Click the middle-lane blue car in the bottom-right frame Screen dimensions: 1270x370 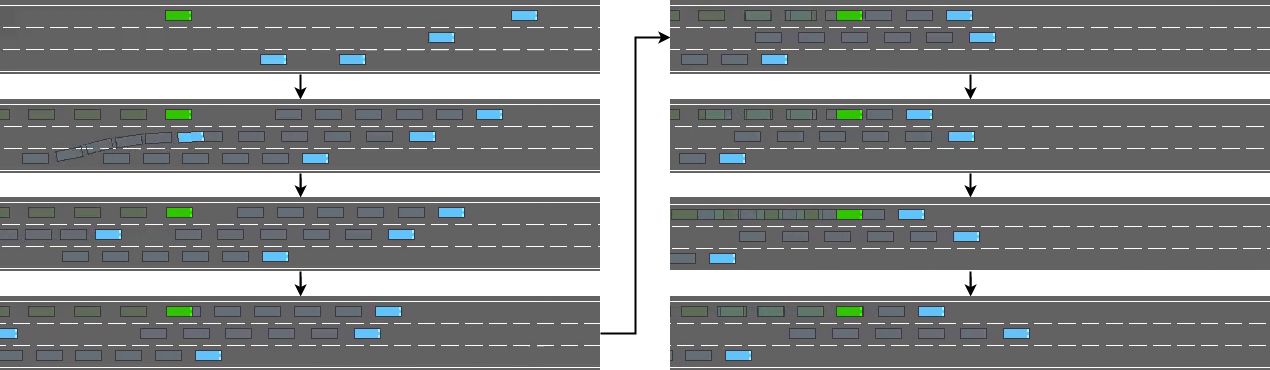(x=1016, y=334)
